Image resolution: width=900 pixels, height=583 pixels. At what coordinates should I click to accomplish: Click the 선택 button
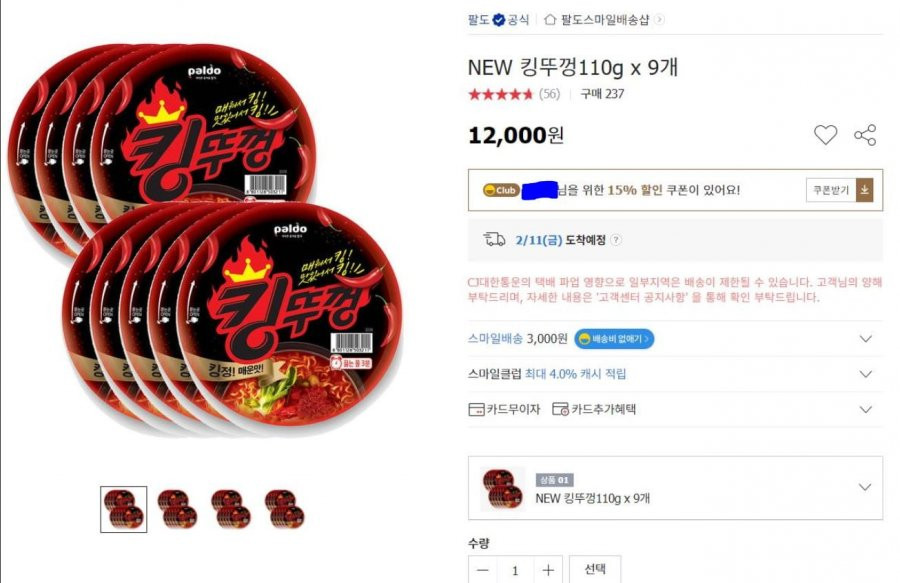point(595,569)
